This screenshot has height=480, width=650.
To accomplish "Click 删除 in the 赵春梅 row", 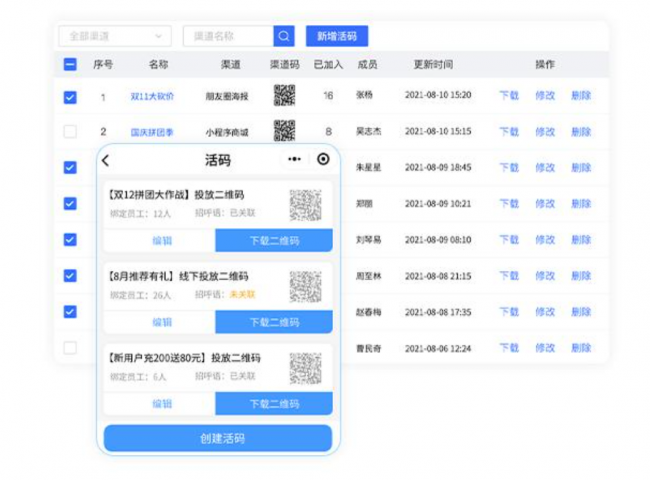I will (x=581, y=312).
